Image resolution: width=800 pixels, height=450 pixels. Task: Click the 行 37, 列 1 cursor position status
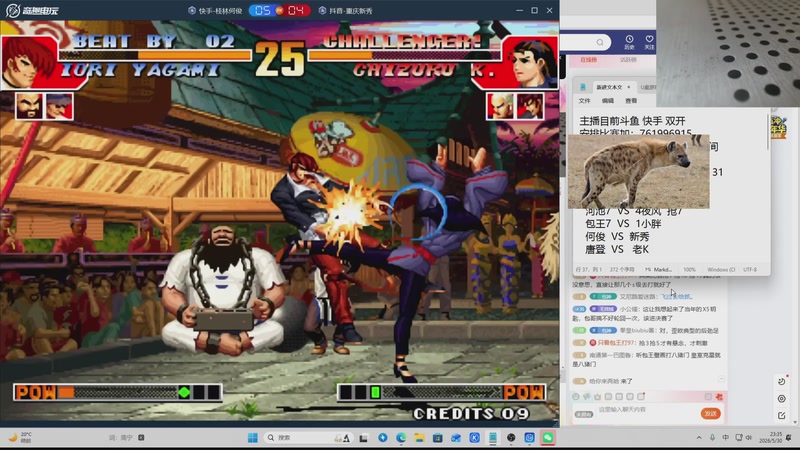point(588,269)
